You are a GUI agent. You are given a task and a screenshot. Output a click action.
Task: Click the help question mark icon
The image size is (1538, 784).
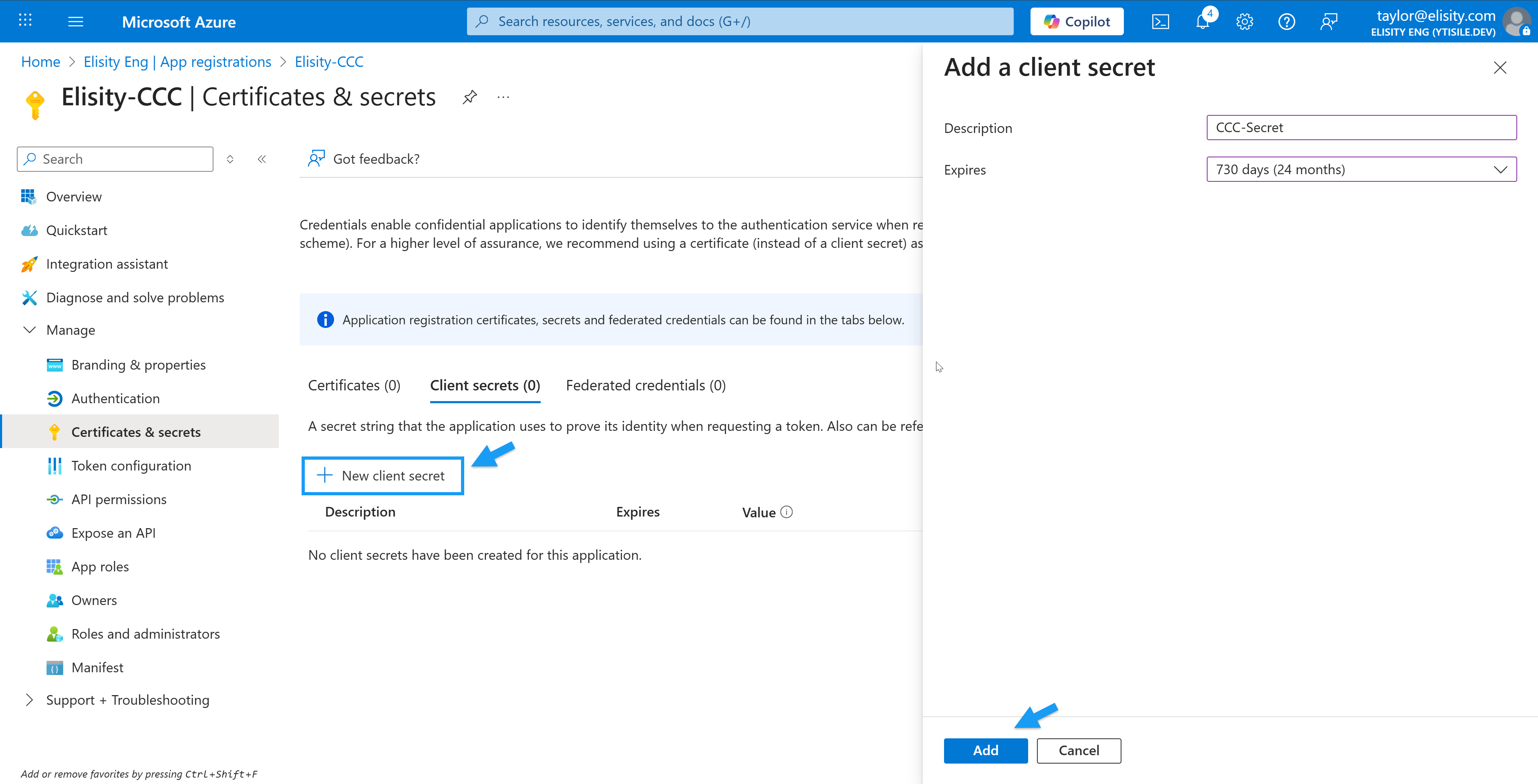point(1286,22)
